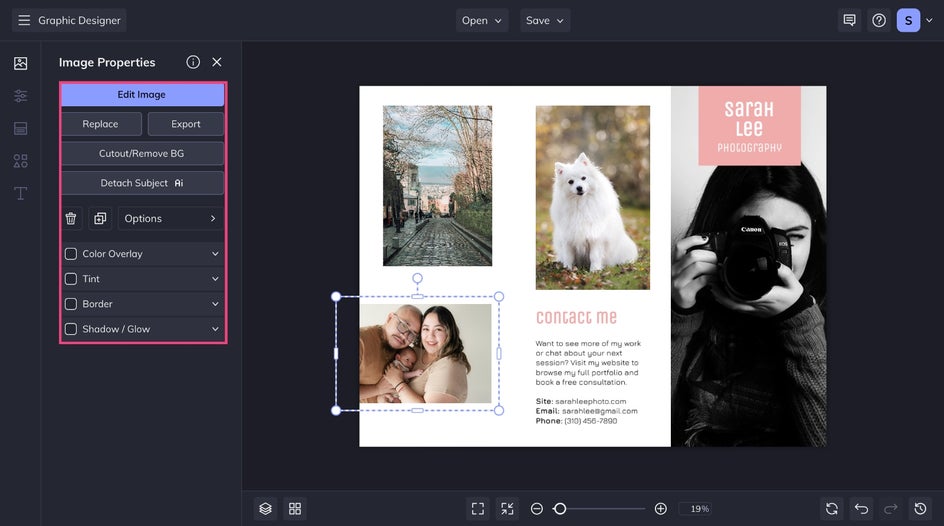Open the help question mark icon
Screen dimensions: 944x526
pos(879,20)
